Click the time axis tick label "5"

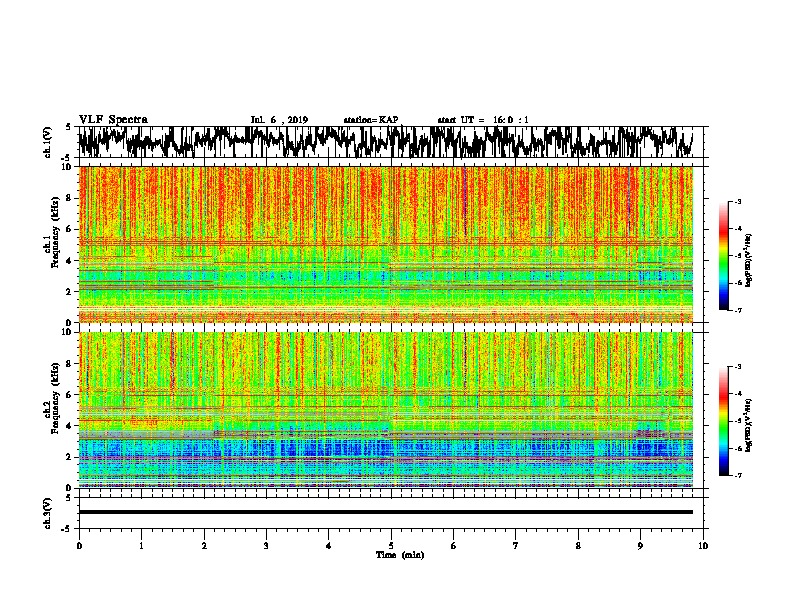tap(391, 546)
